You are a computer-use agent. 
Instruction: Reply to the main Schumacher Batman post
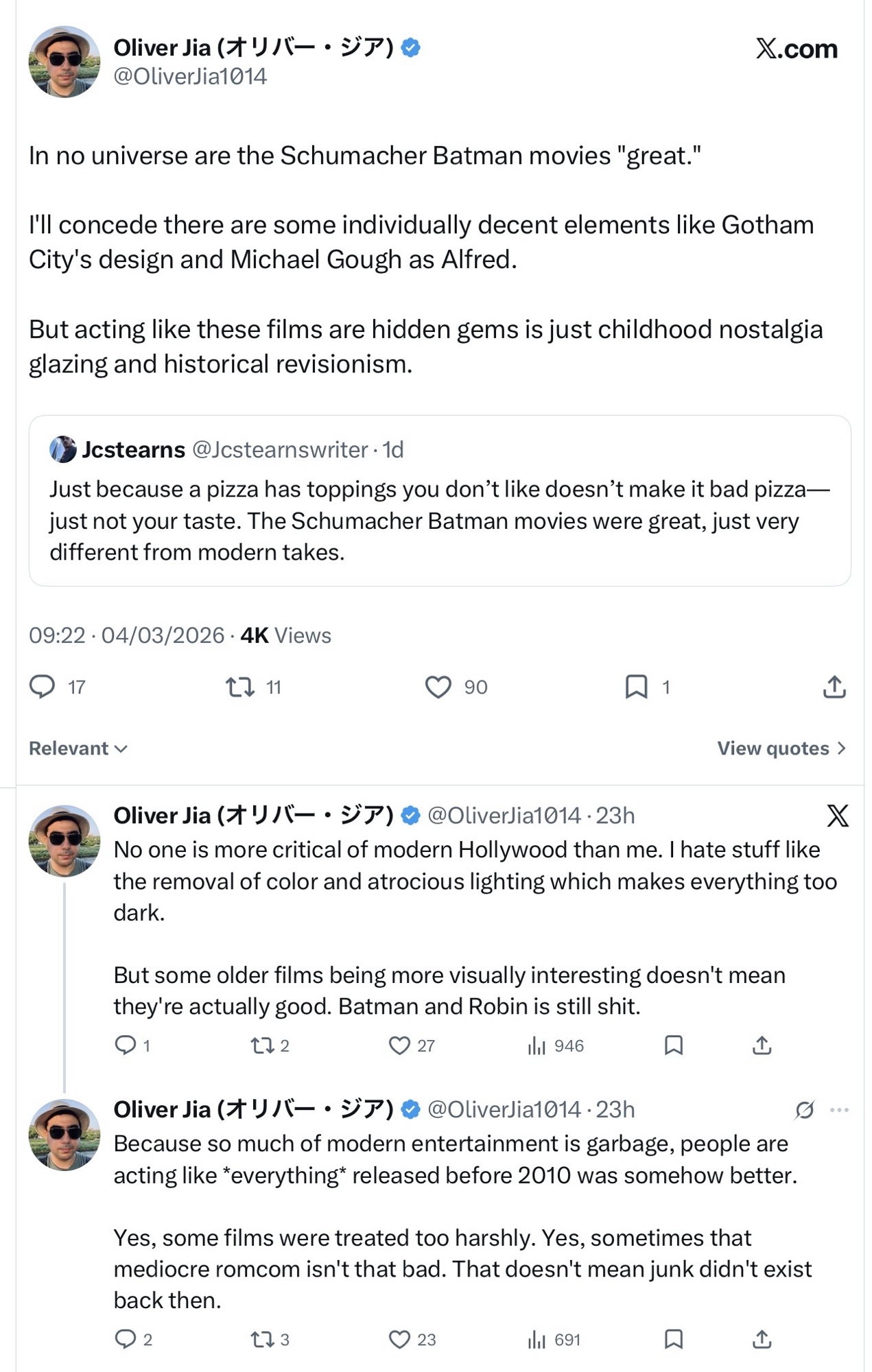coord(43,687)
